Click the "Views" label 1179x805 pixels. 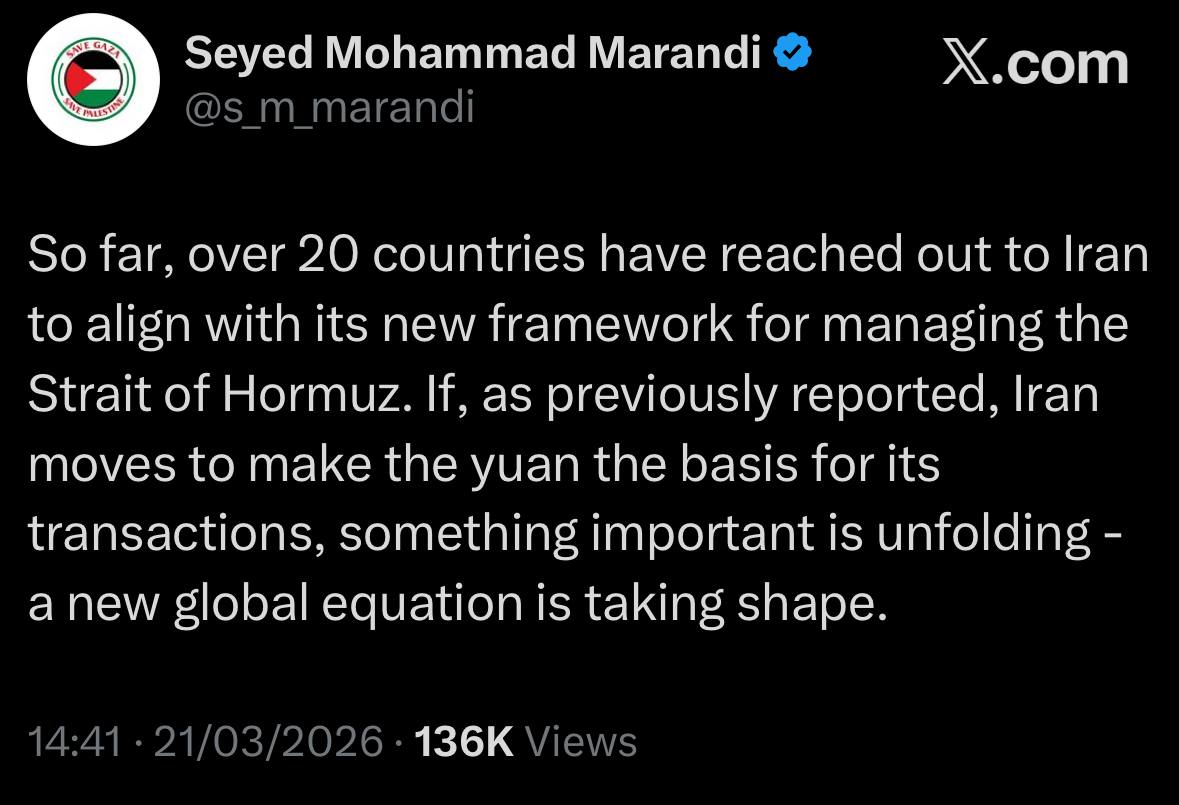(x=581, y=742)
